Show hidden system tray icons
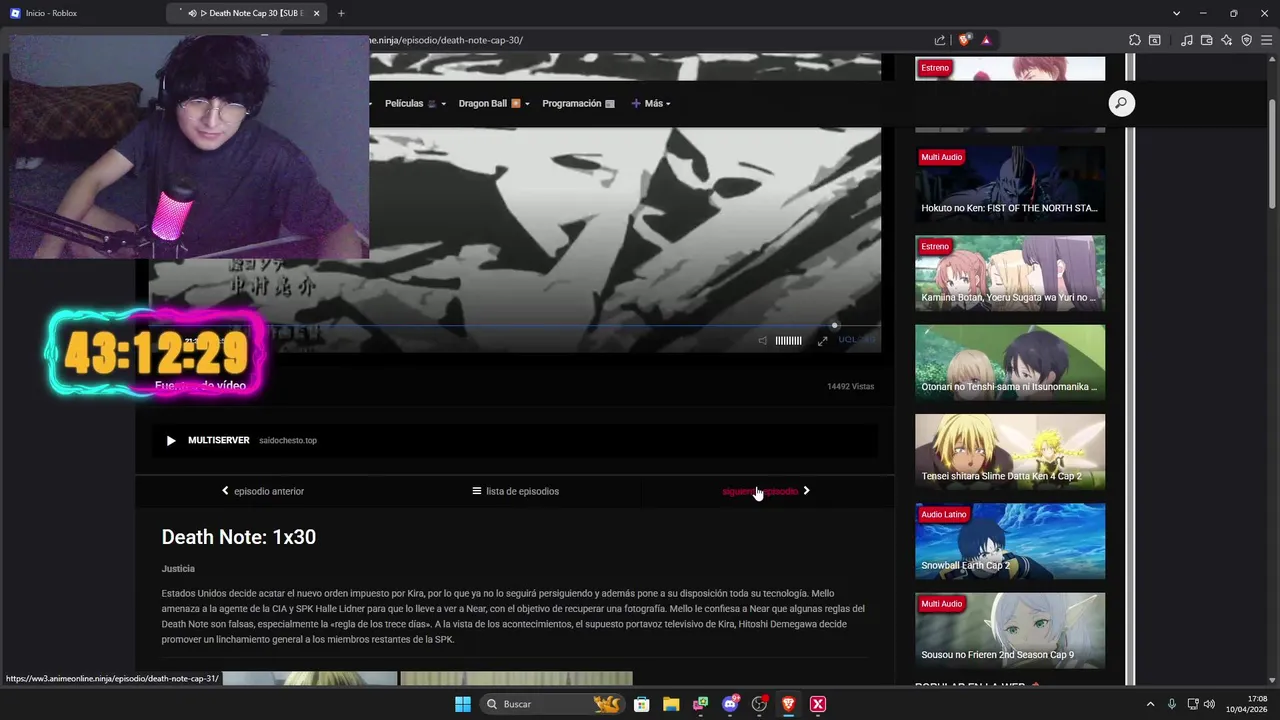Screen dimensions: 1280x720 1150,704
